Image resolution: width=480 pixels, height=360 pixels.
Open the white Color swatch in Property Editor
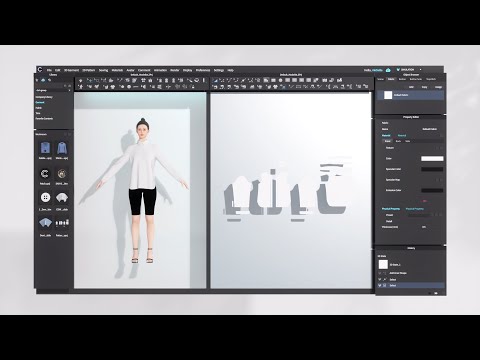(x=432, y=159)
